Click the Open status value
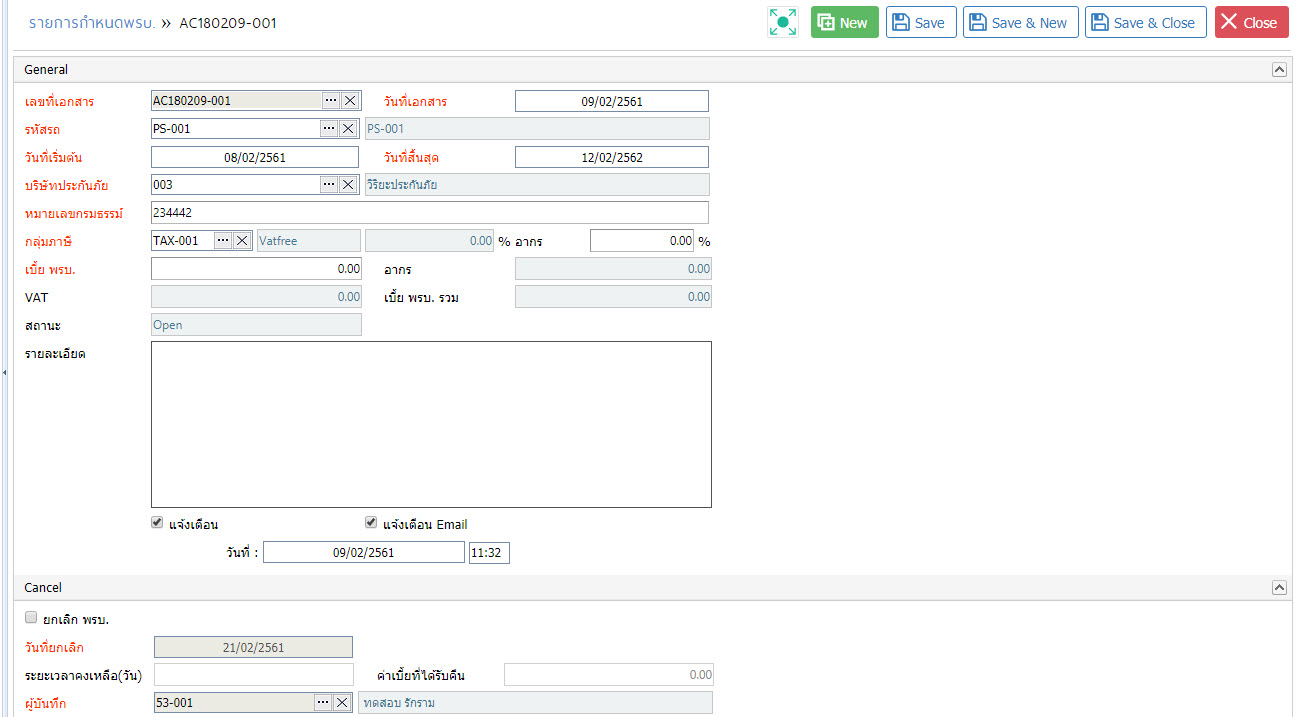 (168, 325)
